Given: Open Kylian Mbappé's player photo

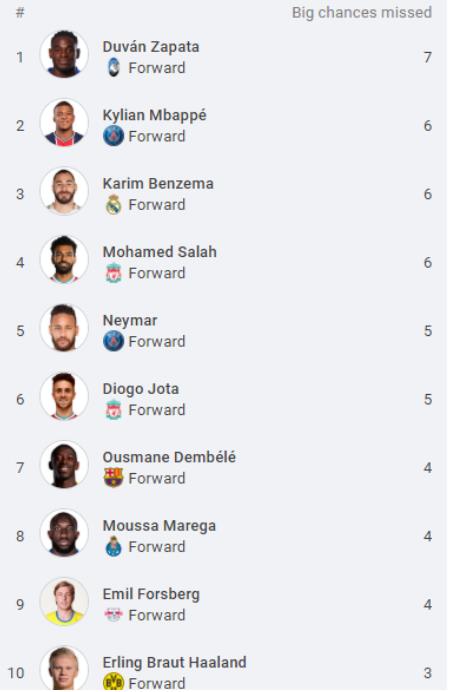Looking at the screenshot, I should (x=64, y=123).
